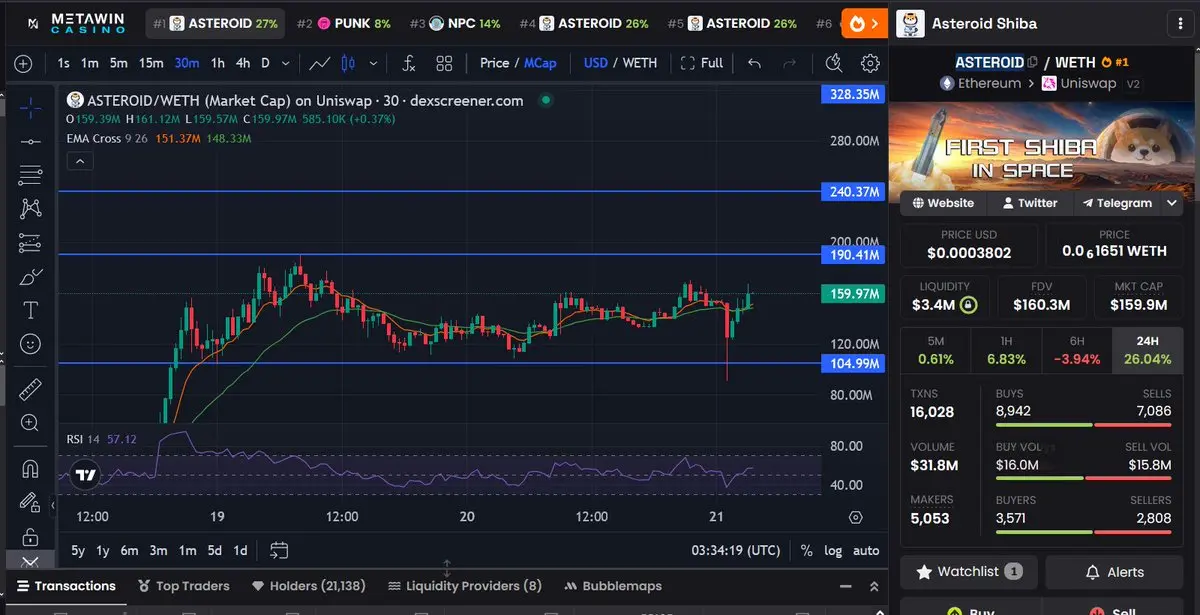Click the First Shiba in Space banner
1200x615 pixels.
click(1042, 152)
